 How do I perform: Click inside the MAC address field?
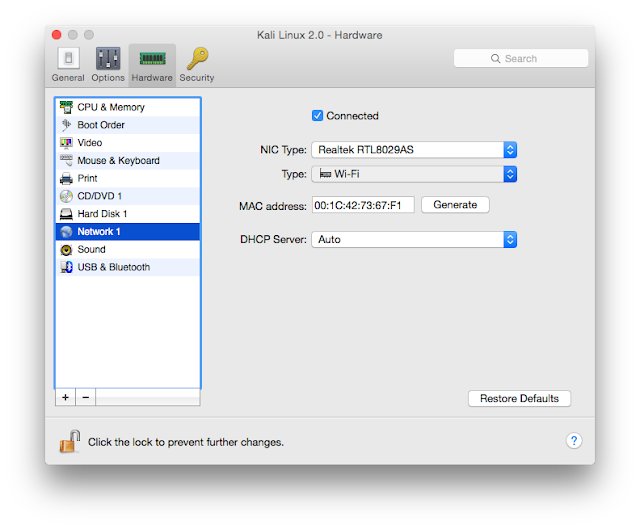click(x=363, y=205)
